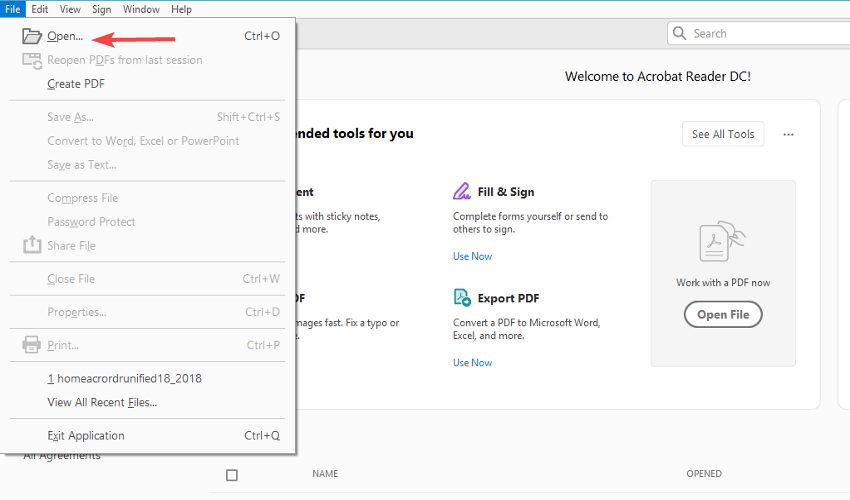Image resolution: width=850 pixels, height=500 pixels.
Task: Toggle the select-all checkbox beside NAME
Action: tap(232, 475)
